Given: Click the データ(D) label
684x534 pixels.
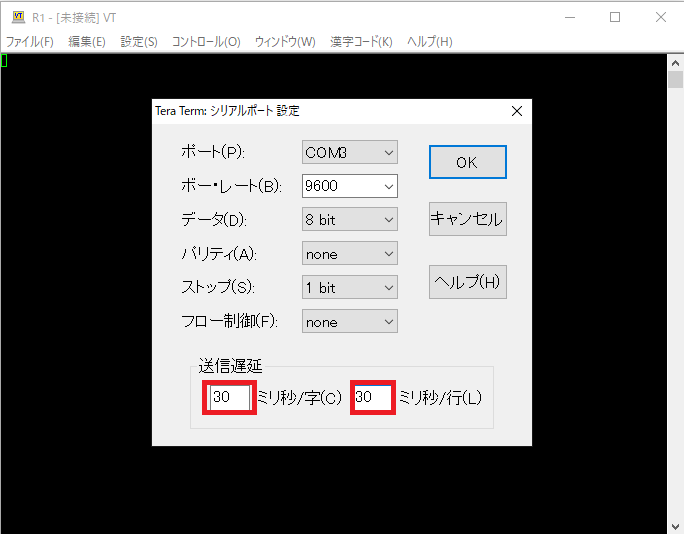Looking at the screenshot, I should [x=214, y=219].
